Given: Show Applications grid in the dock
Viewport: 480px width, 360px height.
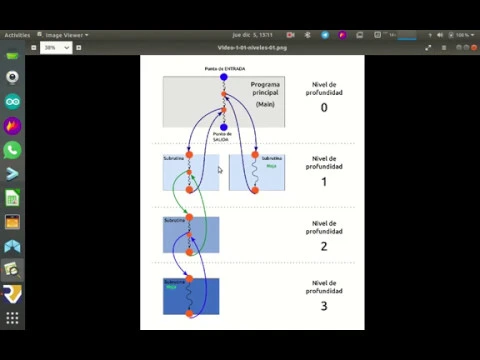Looking at the screenshot, I should pos(12,318).
